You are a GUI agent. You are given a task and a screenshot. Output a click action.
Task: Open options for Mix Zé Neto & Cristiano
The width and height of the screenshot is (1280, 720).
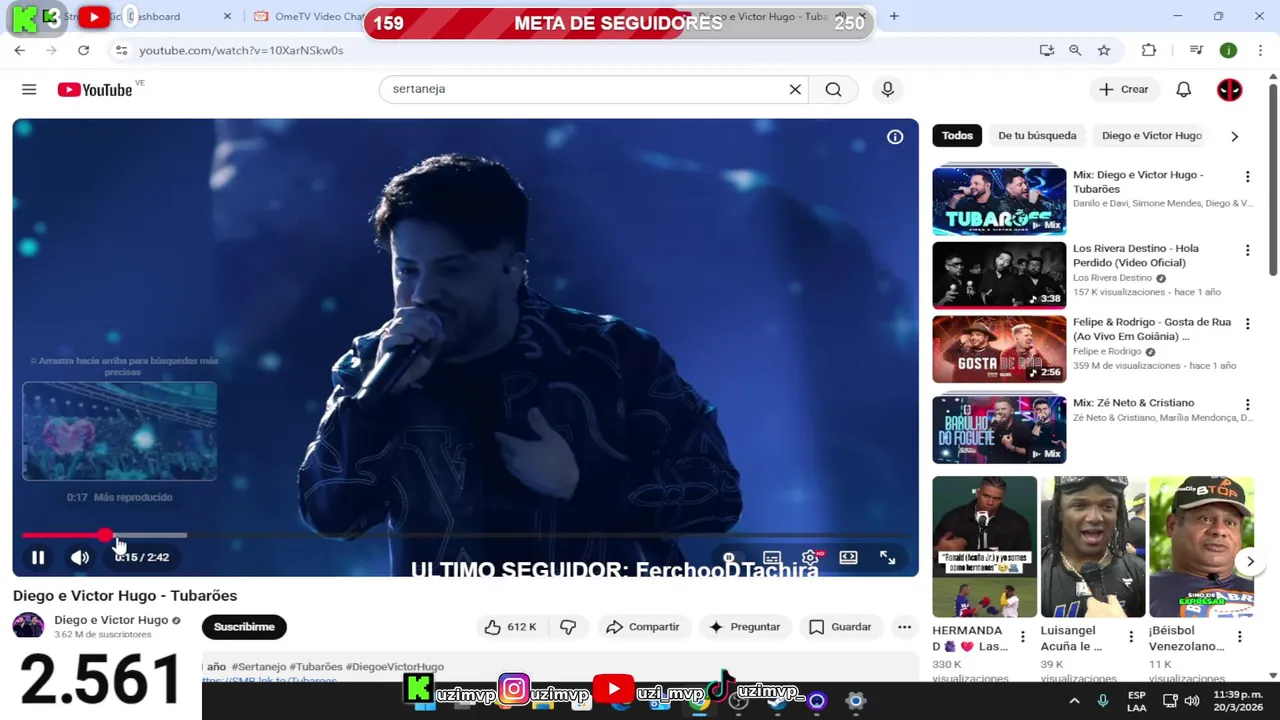1247,405
